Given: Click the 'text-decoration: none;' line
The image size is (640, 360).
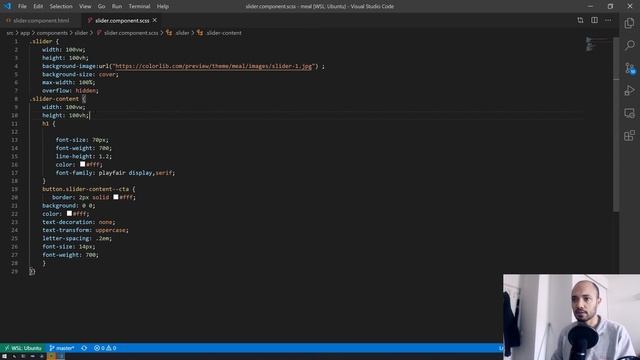Looking at the screenshot, I should 79,222.
